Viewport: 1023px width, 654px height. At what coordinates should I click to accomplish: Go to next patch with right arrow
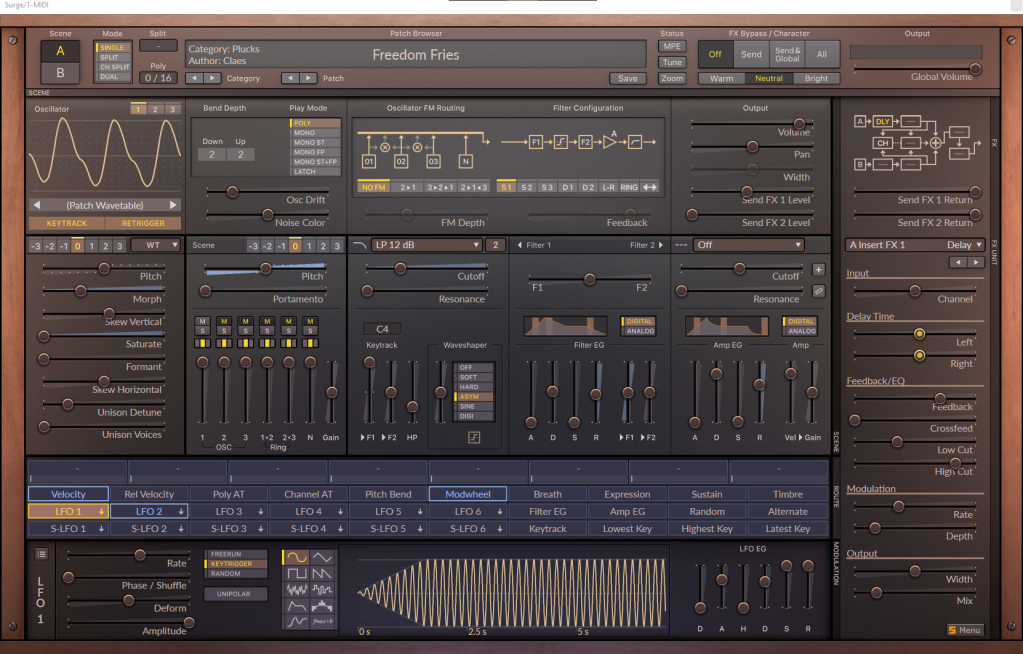306,78
